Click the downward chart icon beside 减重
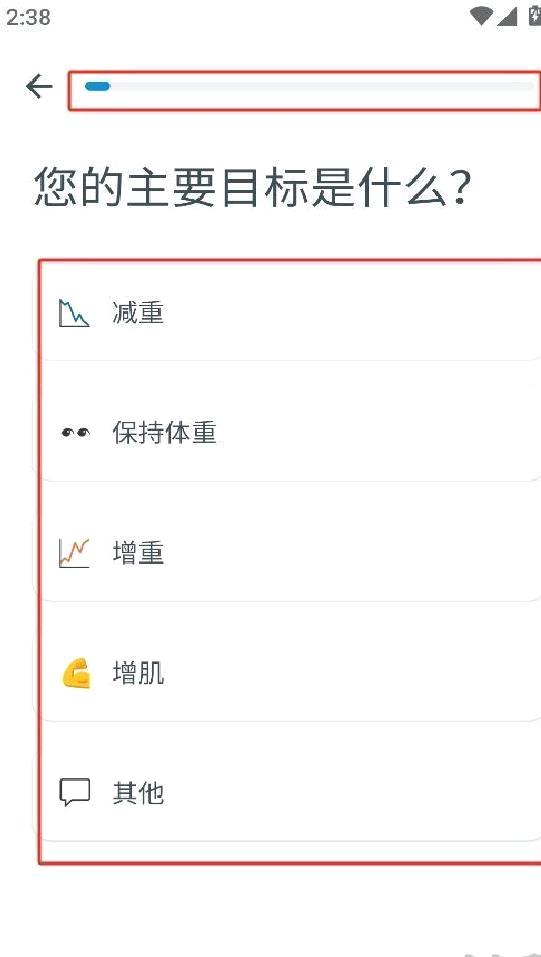Screen dimensions: 541x957 [74, 313]
